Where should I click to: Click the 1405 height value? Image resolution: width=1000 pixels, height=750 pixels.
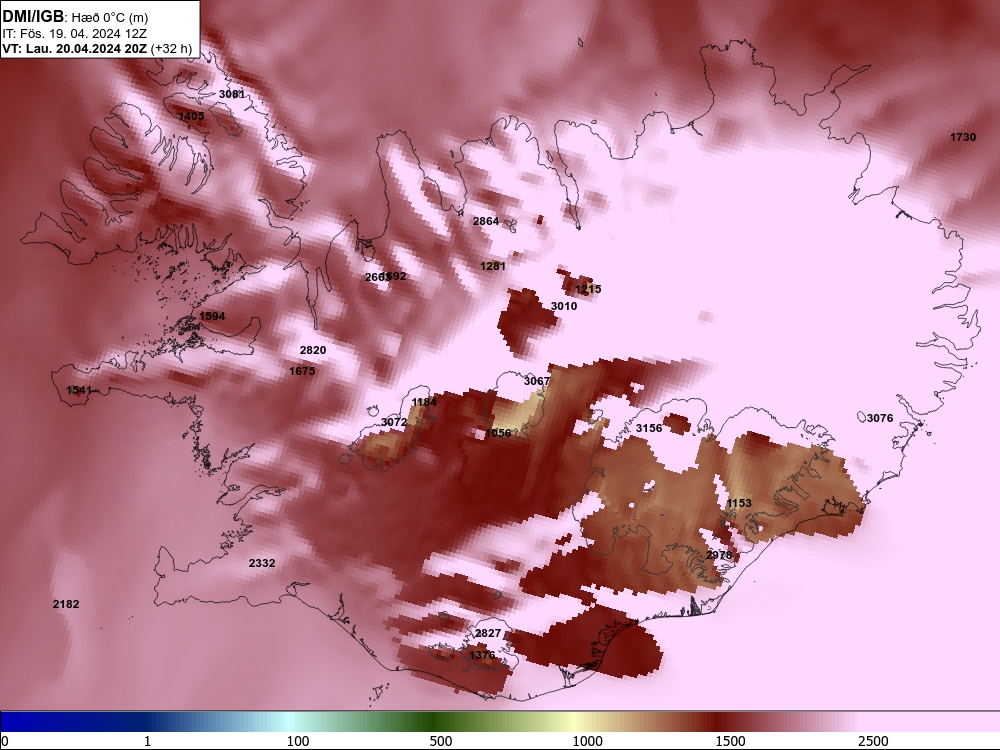191,116
